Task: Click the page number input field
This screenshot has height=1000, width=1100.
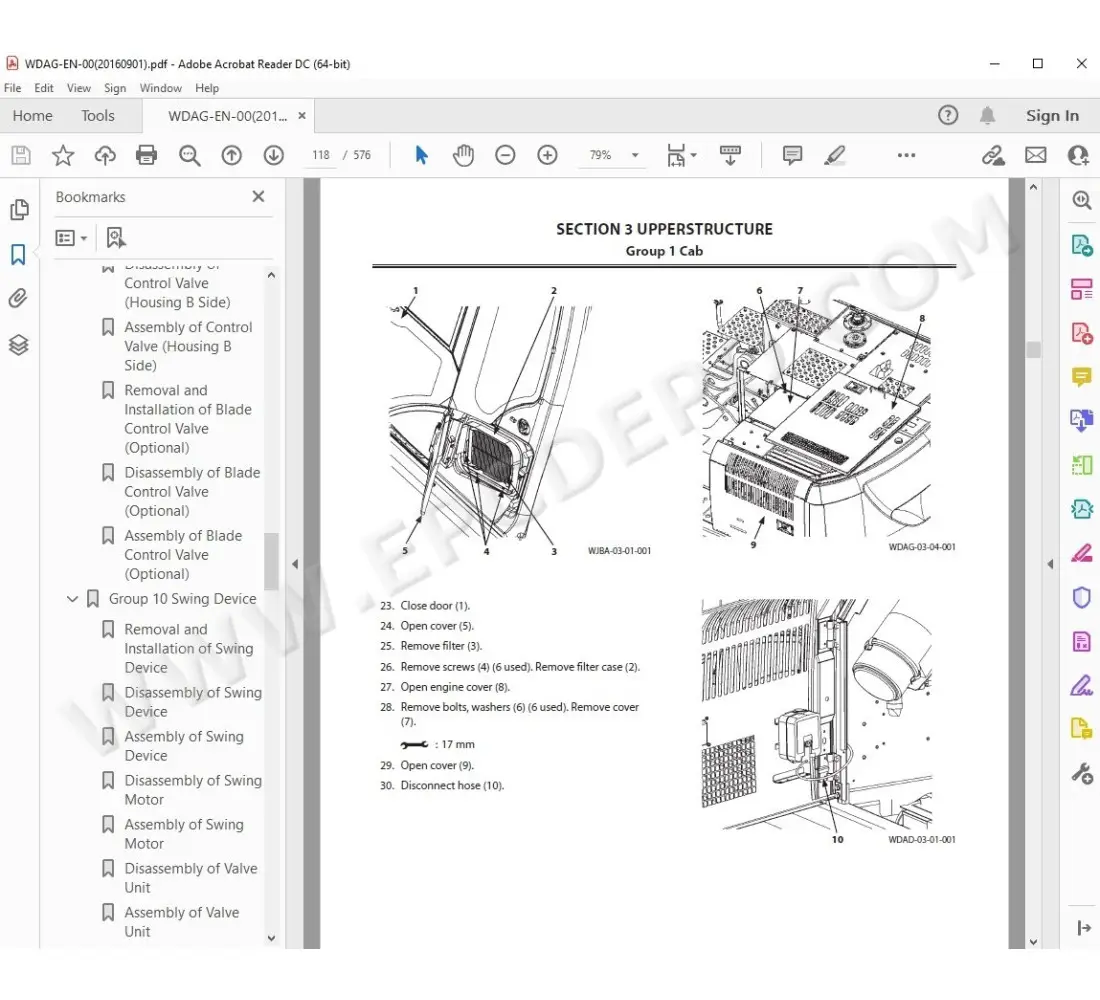Action: point(320,155)
